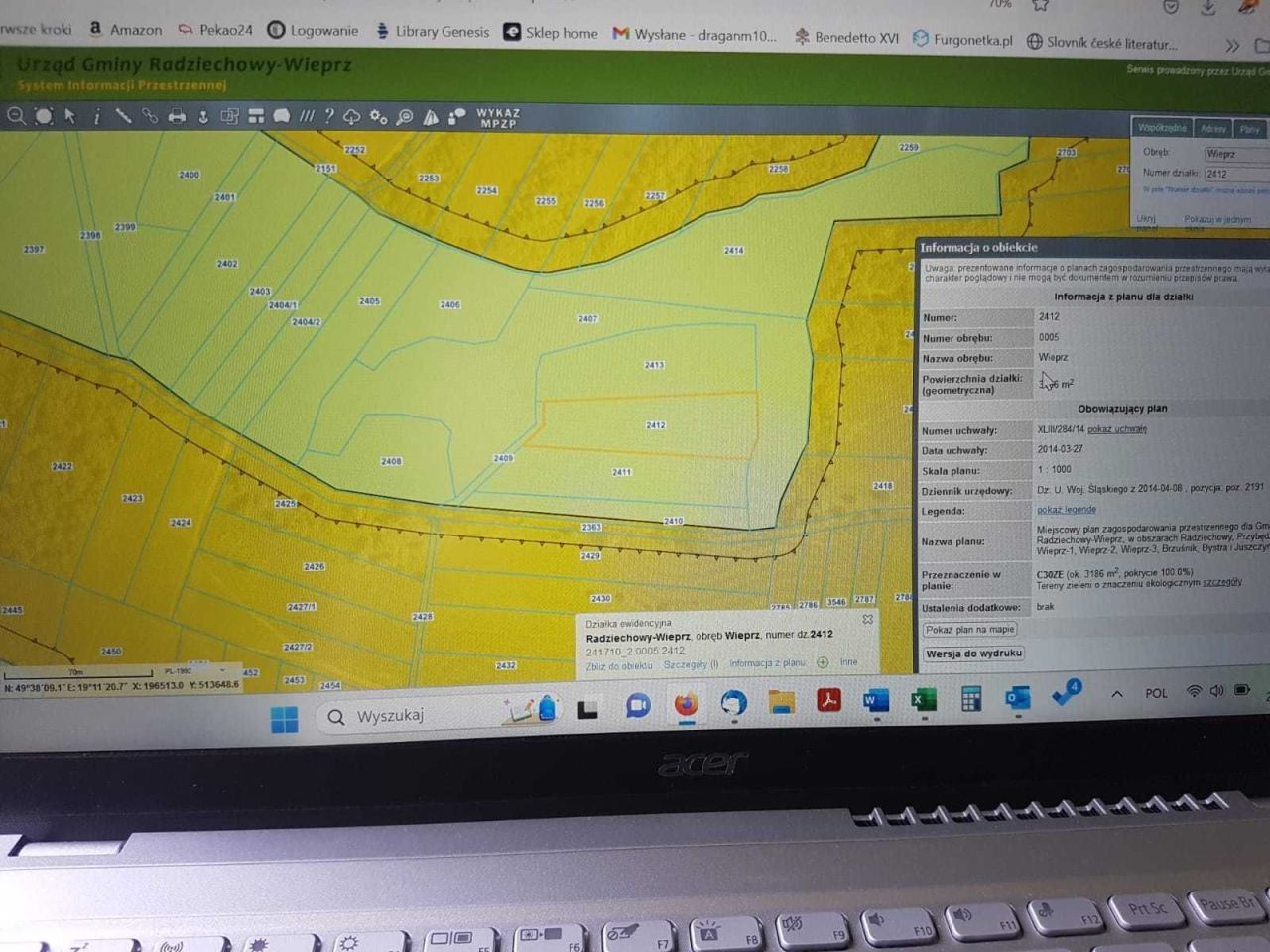Open help with question mark icon
The image size is (1270, 952).
point(329,116)
